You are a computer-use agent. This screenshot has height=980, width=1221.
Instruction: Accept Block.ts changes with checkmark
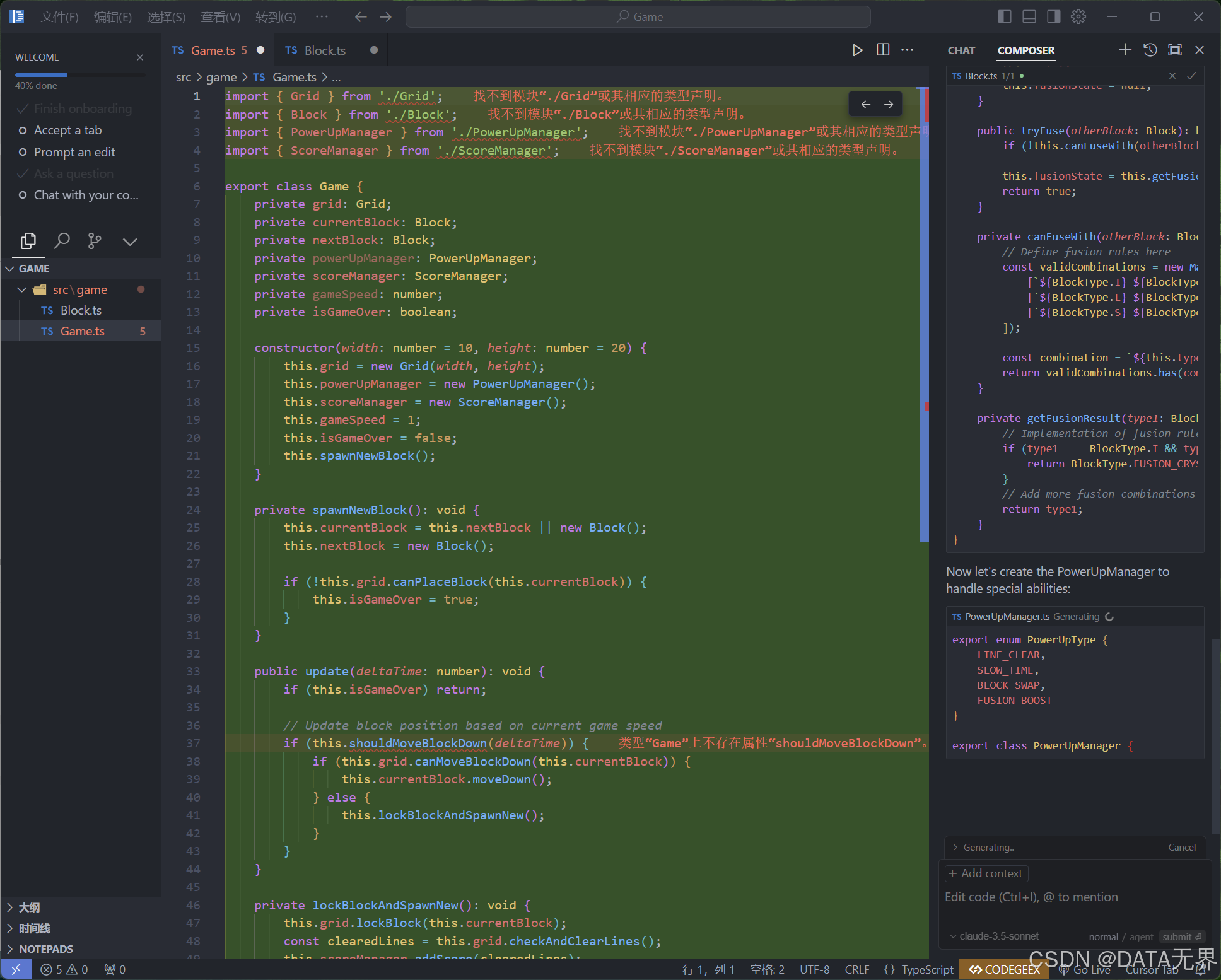(1191, 76)
